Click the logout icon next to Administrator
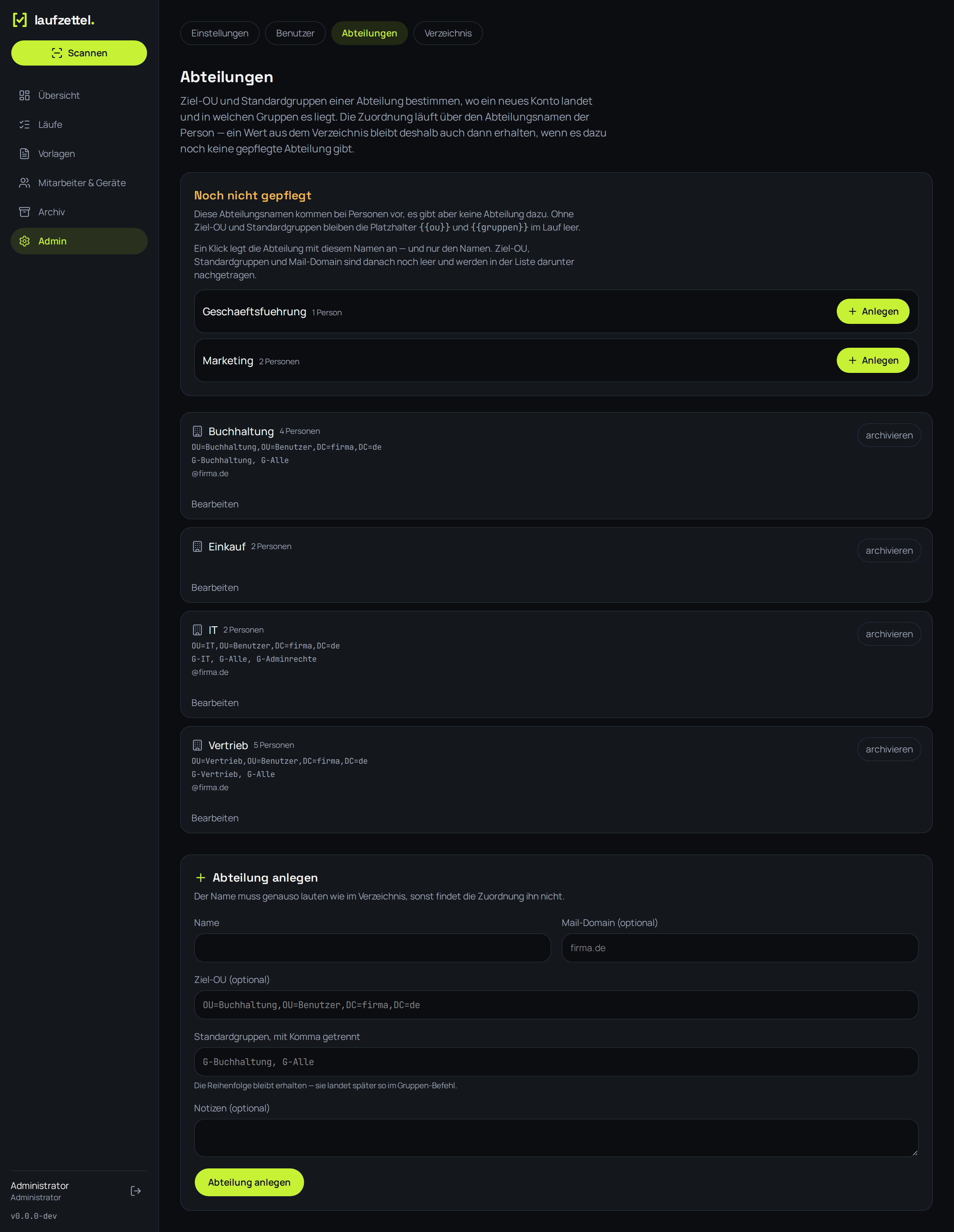 135,1191
